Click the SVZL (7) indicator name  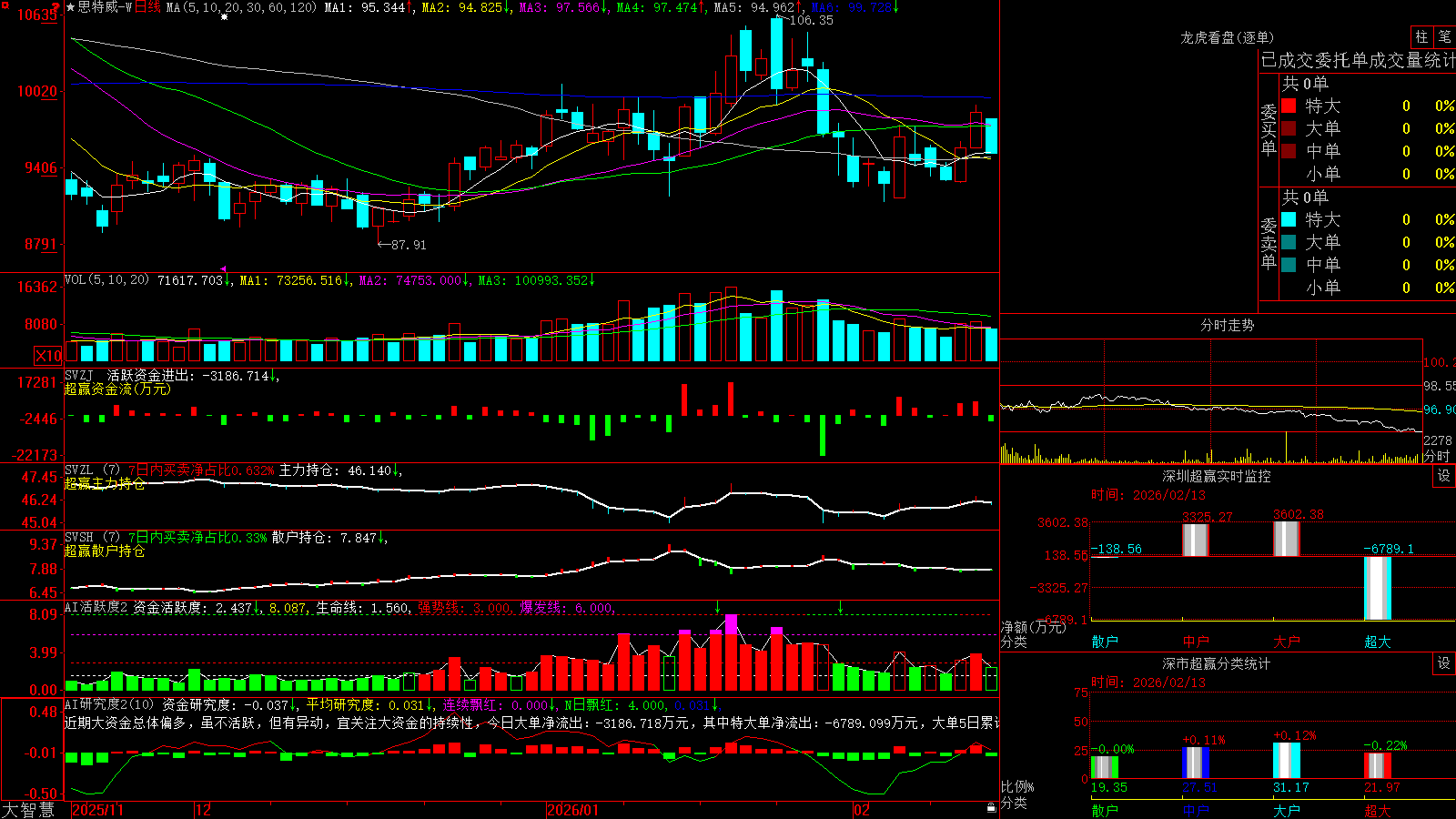[92, 470]
